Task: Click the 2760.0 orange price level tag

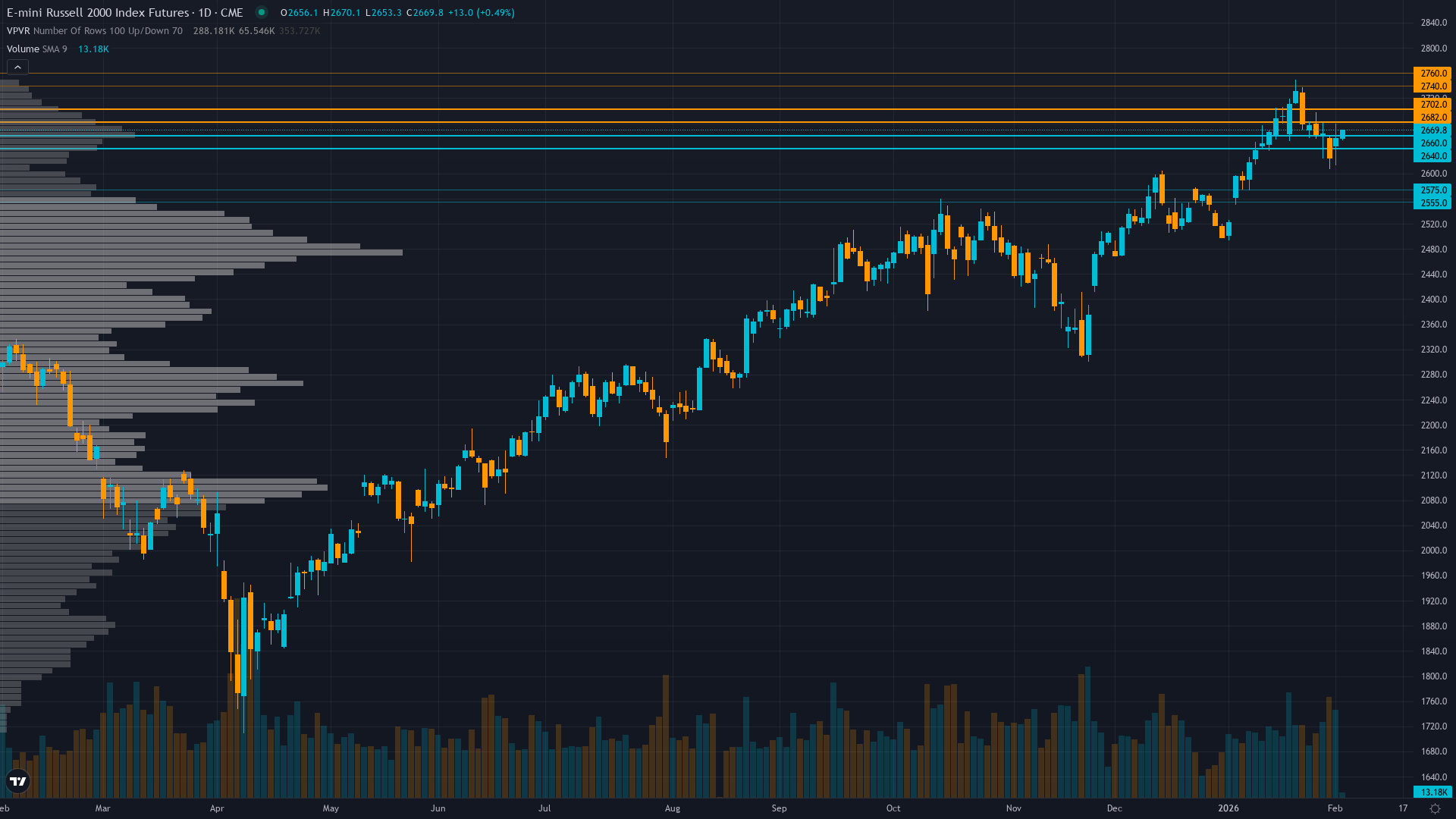Action: 1433,73
